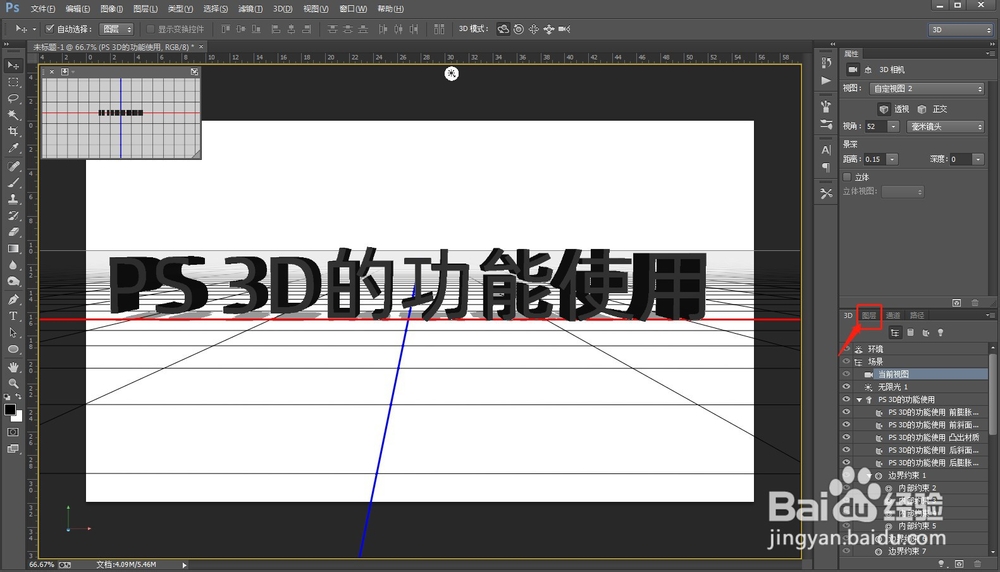The width and height of the screenshot is (1000, 572).
Task: Select the Hand tool
Action: tap(13, 367)
